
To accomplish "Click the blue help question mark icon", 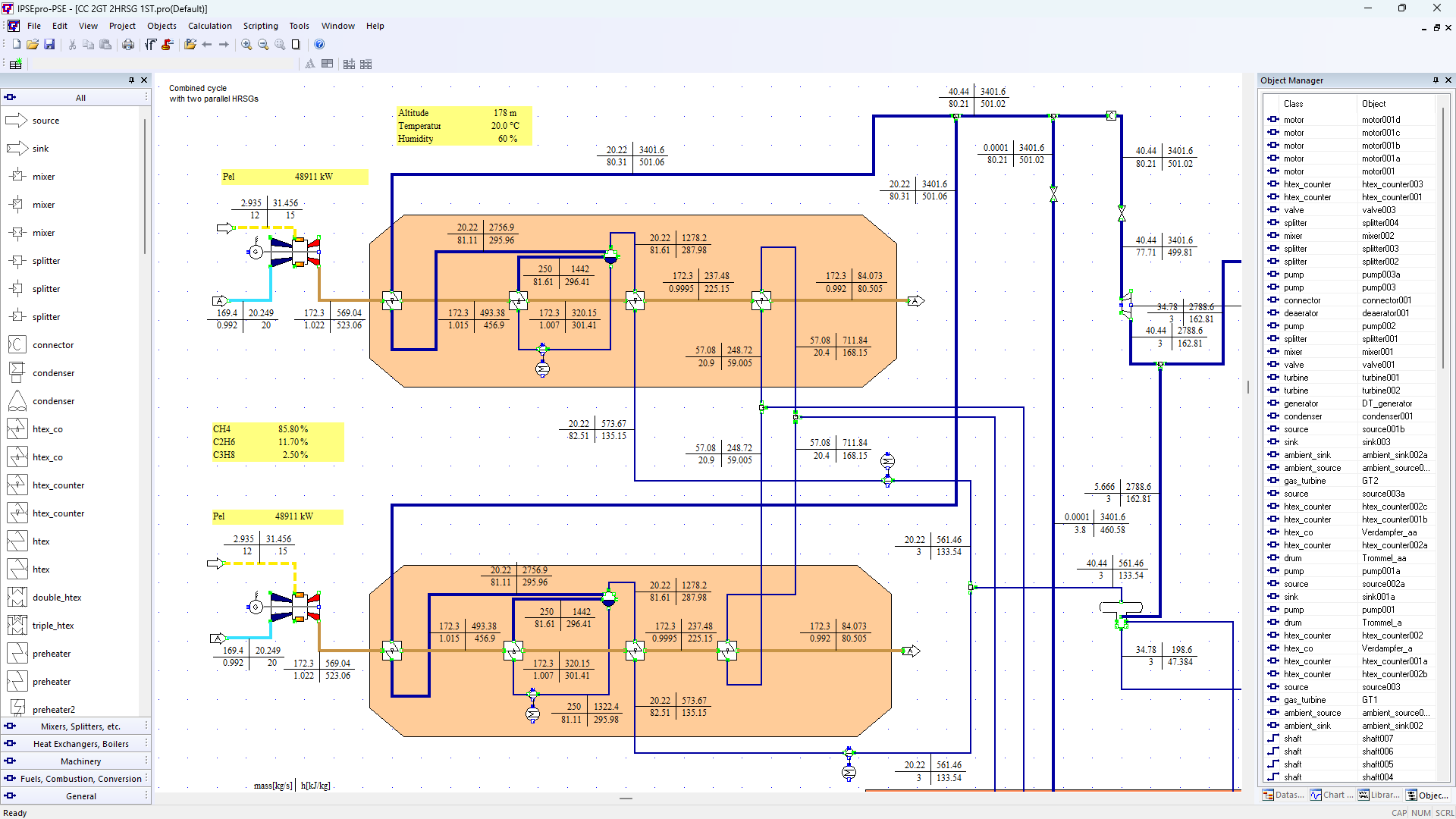I will click(319, 45).
